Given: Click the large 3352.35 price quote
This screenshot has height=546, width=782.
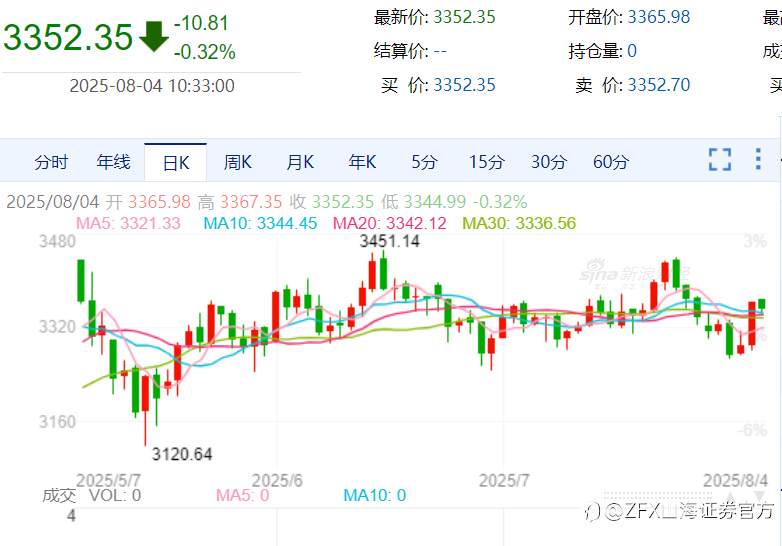Looking at the screenshot, I should coord(68,37).
